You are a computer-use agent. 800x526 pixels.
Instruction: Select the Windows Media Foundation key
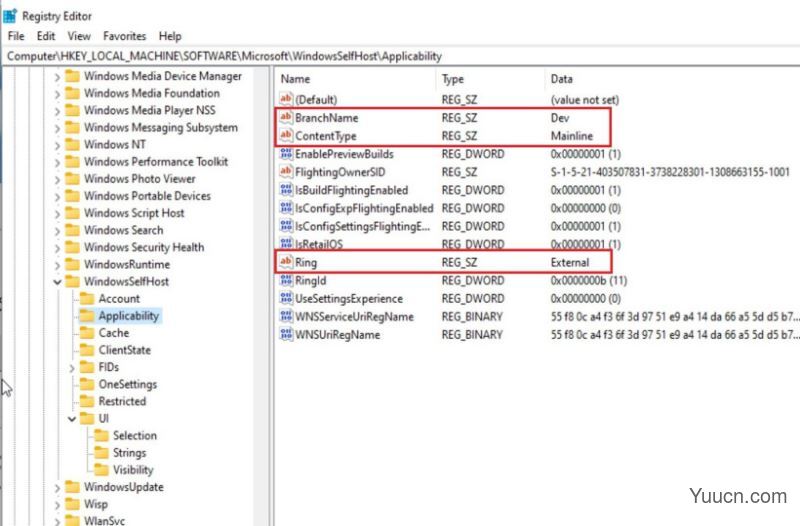point(152,93)
